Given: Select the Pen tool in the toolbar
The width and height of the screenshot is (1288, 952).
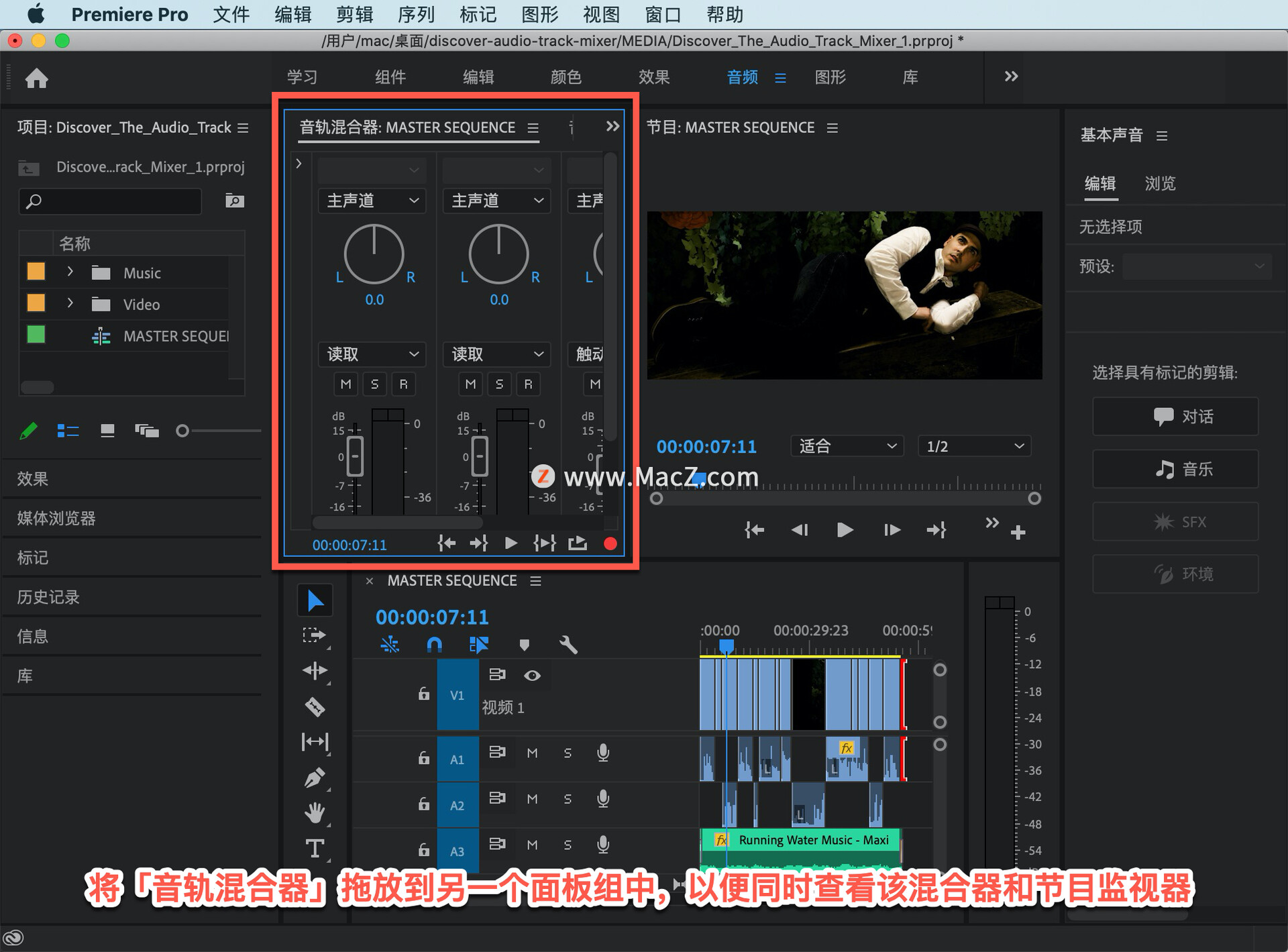Looking at the screenshot, I should [315, 778].
